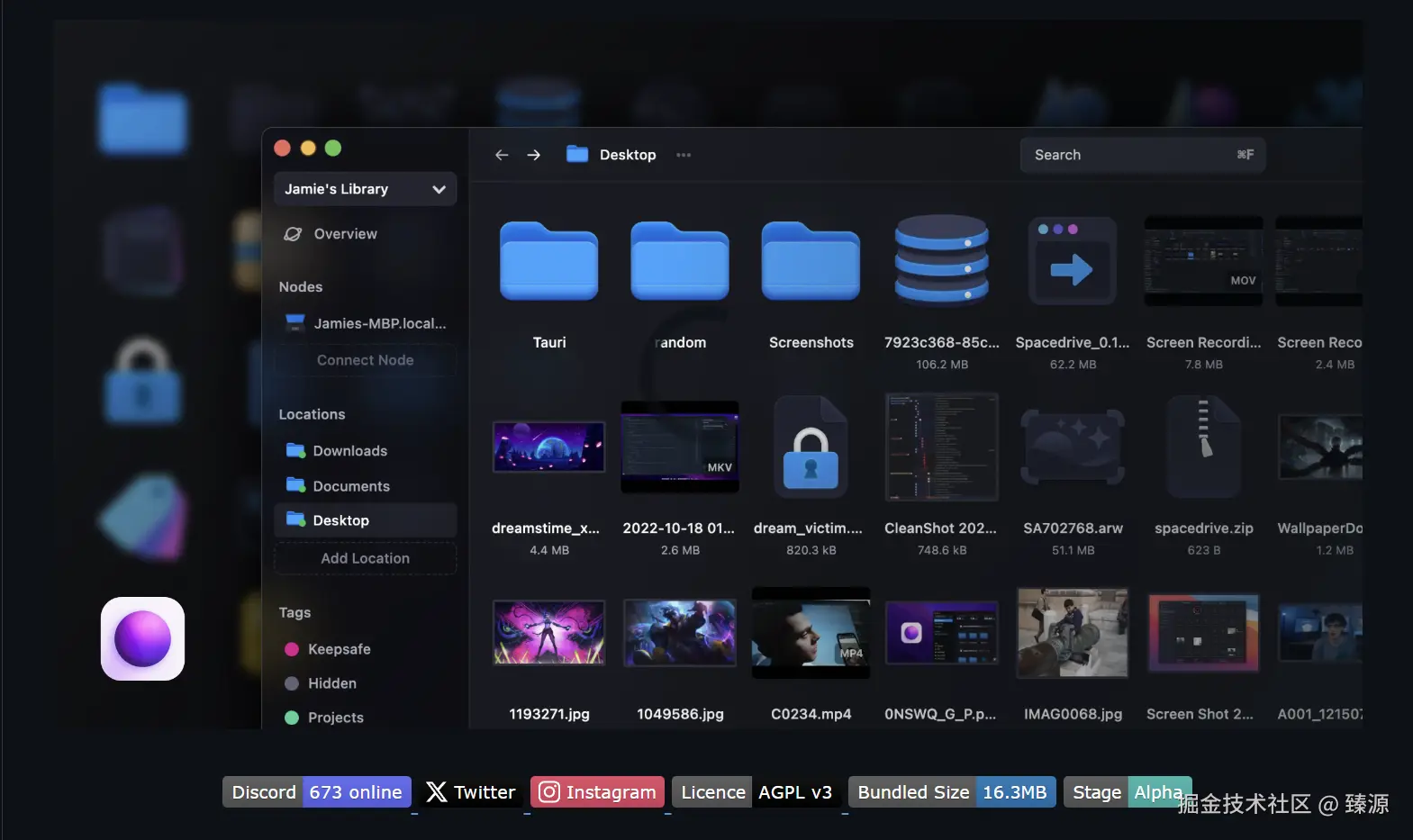The height and width of the screenshot is (840, 1413).
Task: Focus the Search field
Action: click(x=1143, y=155)
